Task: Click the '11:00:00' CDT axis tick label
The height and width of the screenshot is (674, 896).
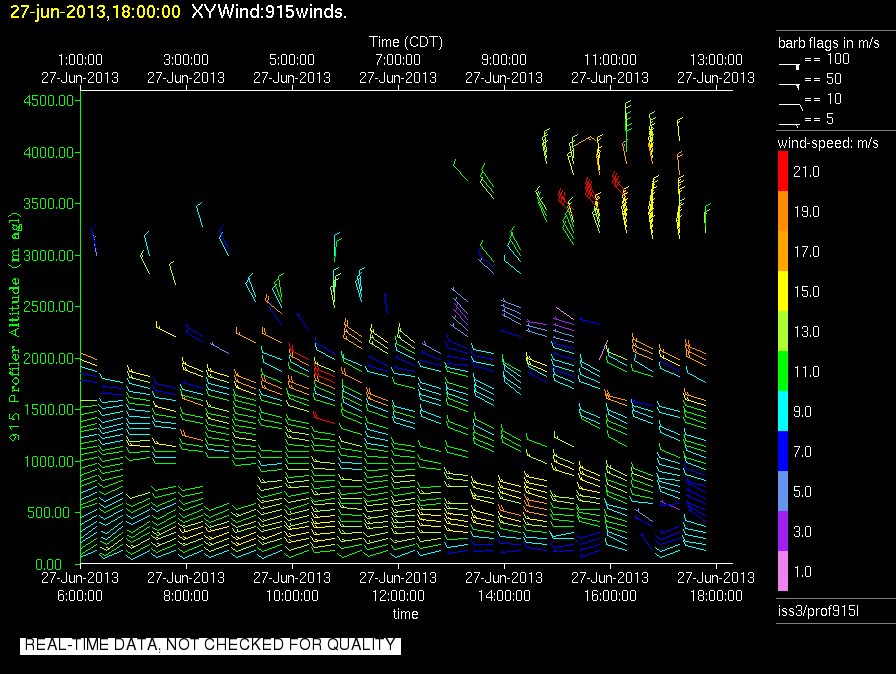Action: (x=610, y=60)
